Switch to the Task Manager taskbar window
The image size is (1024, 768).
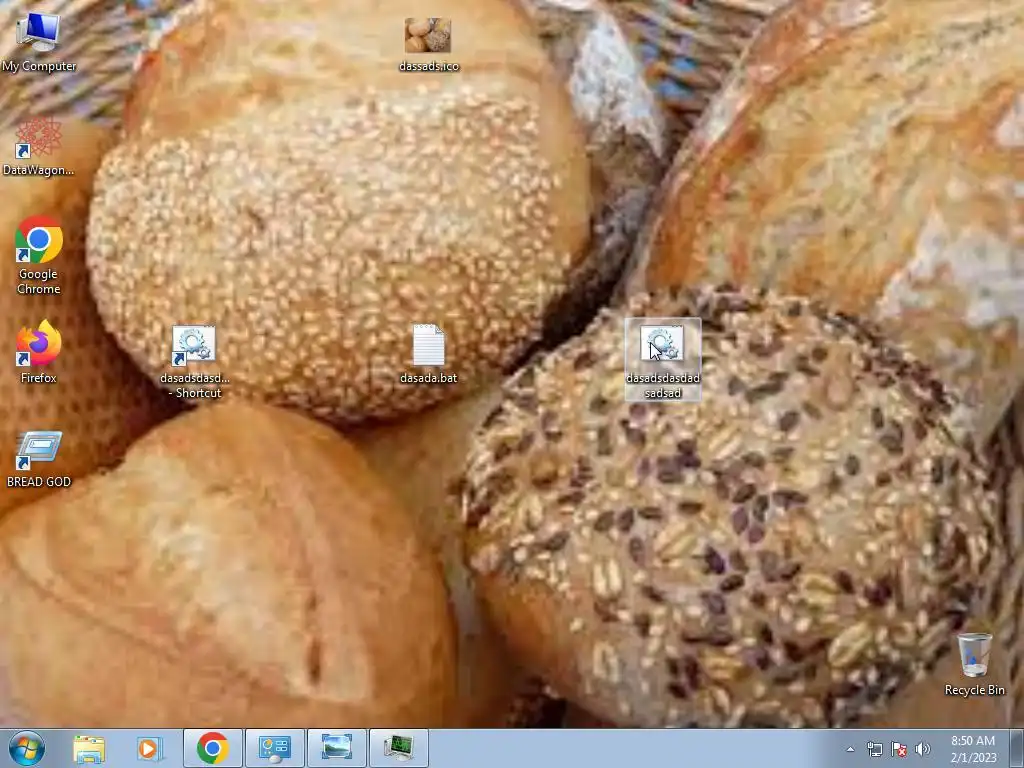398,748
